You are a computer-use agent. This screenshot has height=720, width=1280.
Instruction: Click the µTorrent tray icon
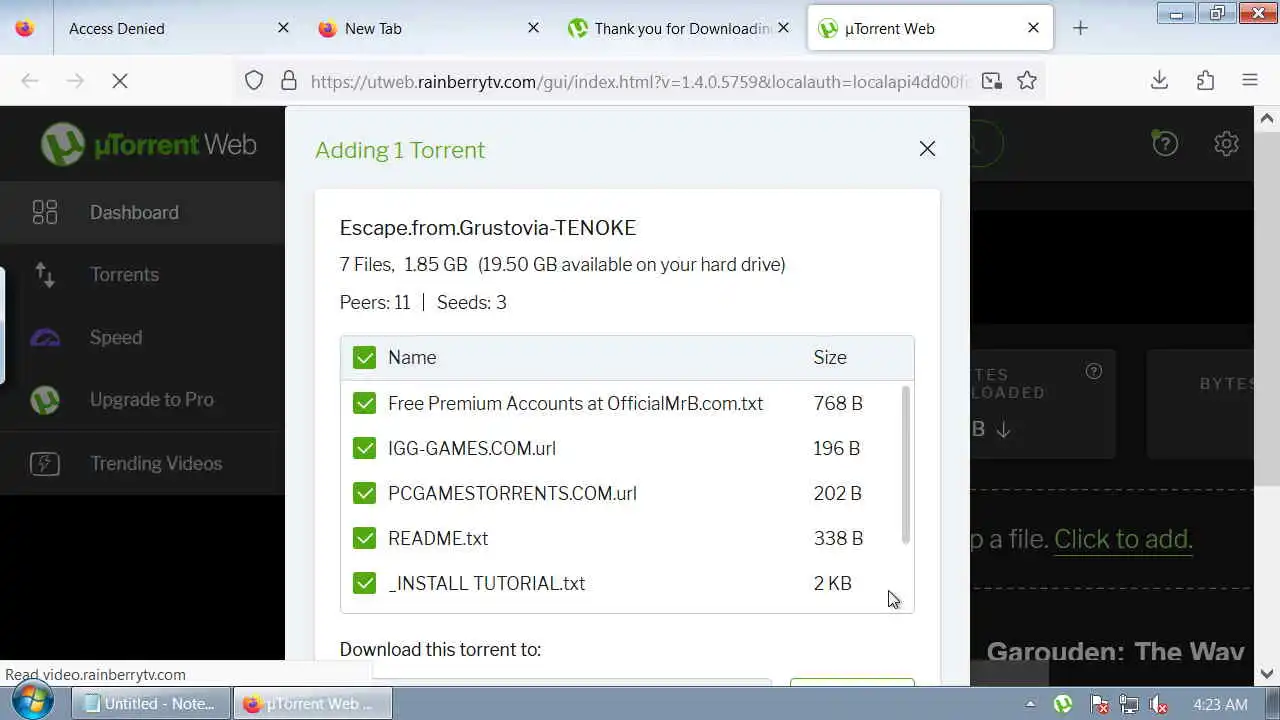click(x=1063, y=704)
